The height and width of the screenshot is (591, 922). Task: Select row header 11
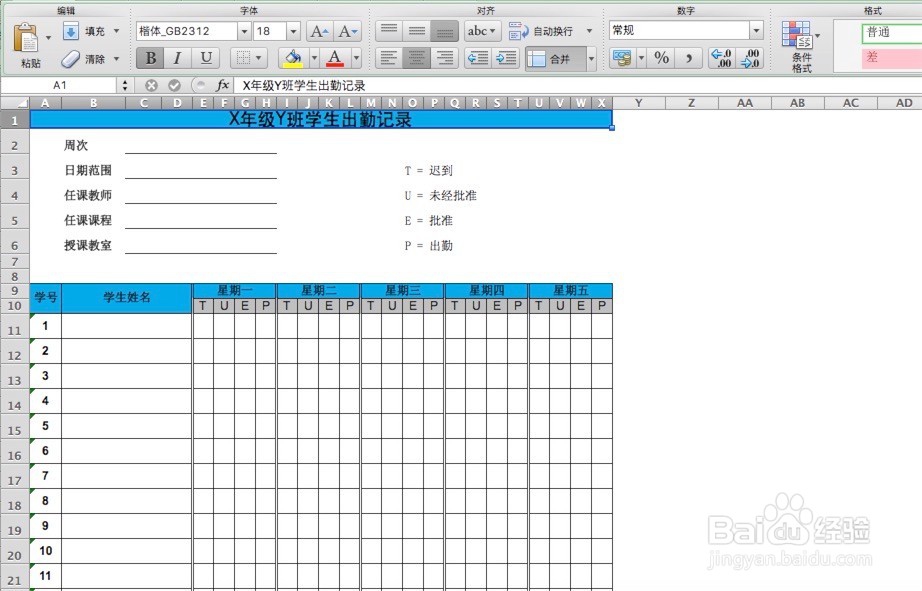coord(15,326)
